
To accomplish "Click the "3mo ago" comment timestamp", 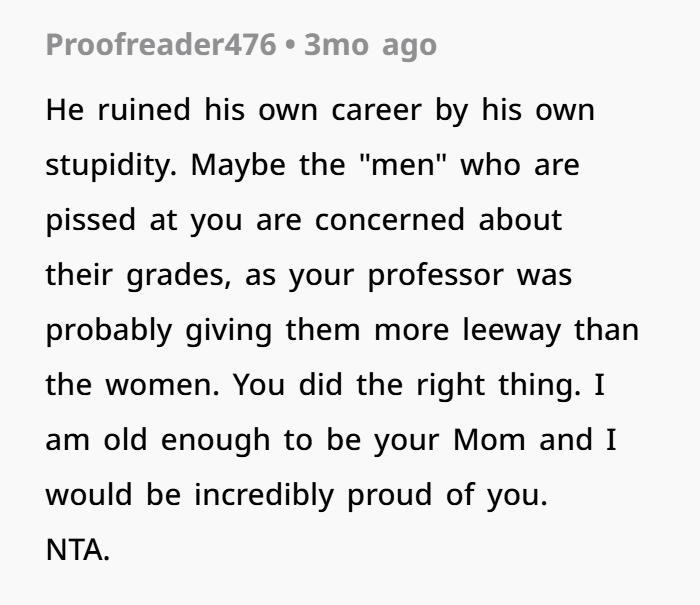I will point(370,46).
